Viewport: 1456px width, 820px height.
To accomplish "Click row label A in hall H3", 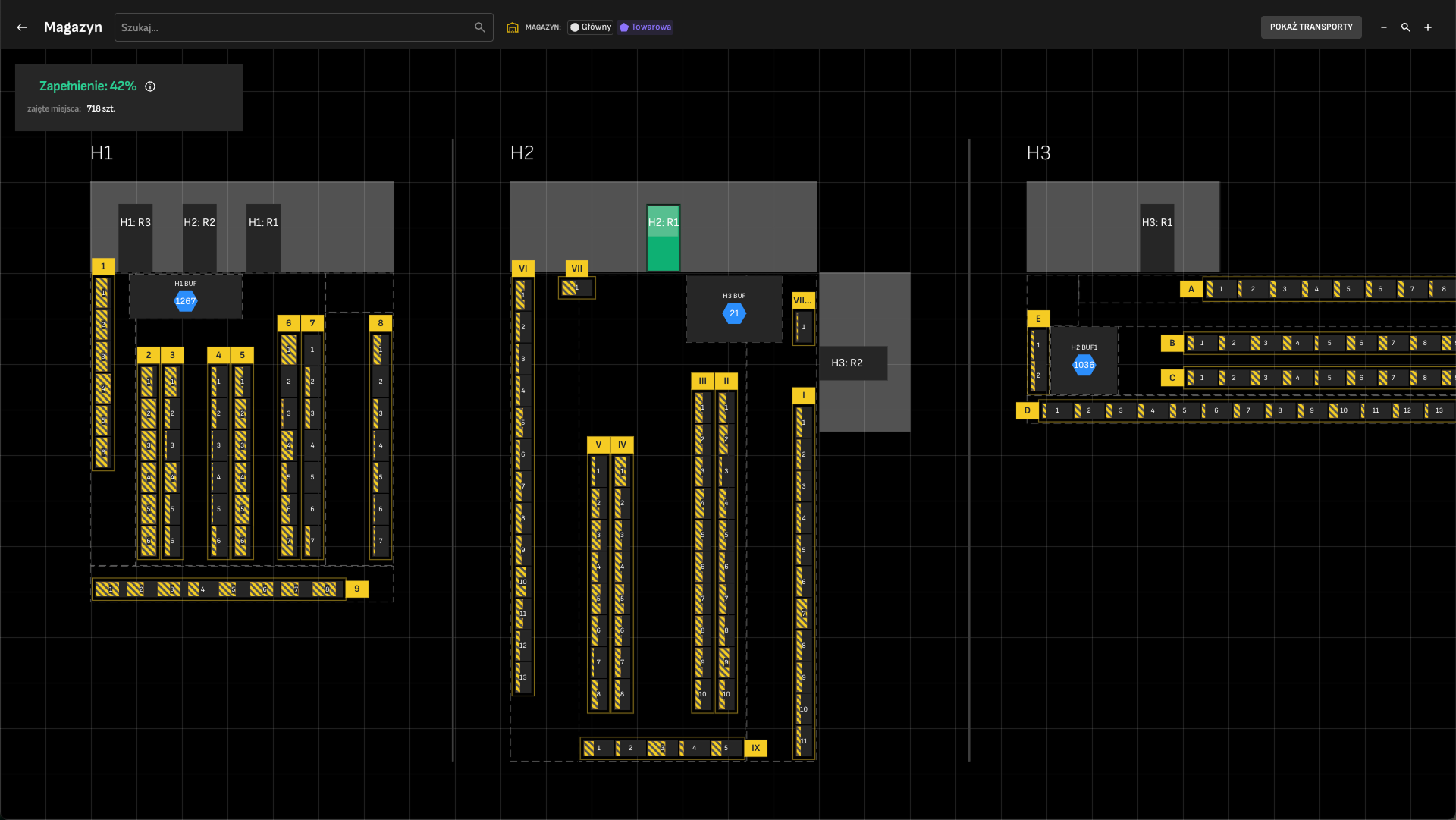I will pyautogui.click(x=1191, y=289).
